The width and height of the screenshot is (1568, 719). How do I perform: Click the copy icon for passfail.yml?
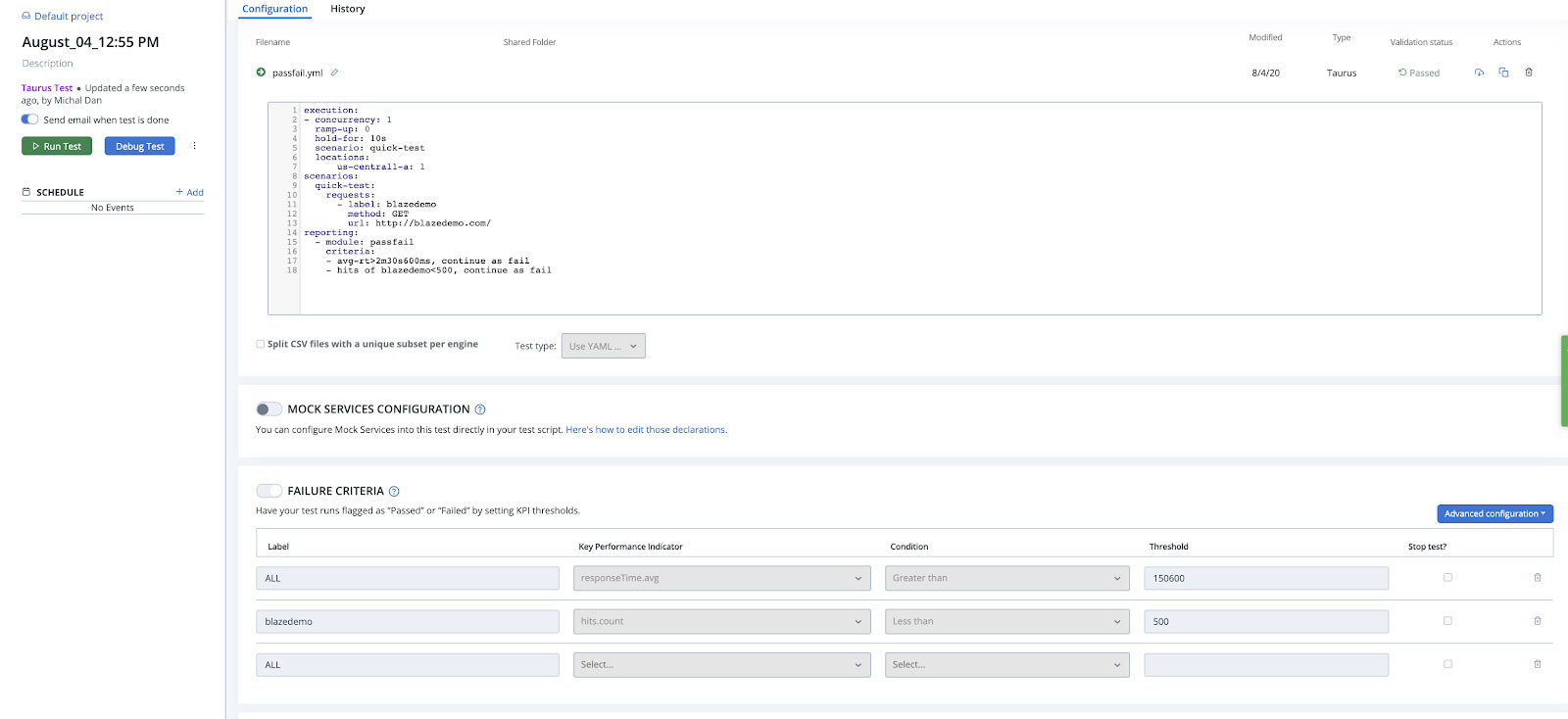tap(1503, 72)
